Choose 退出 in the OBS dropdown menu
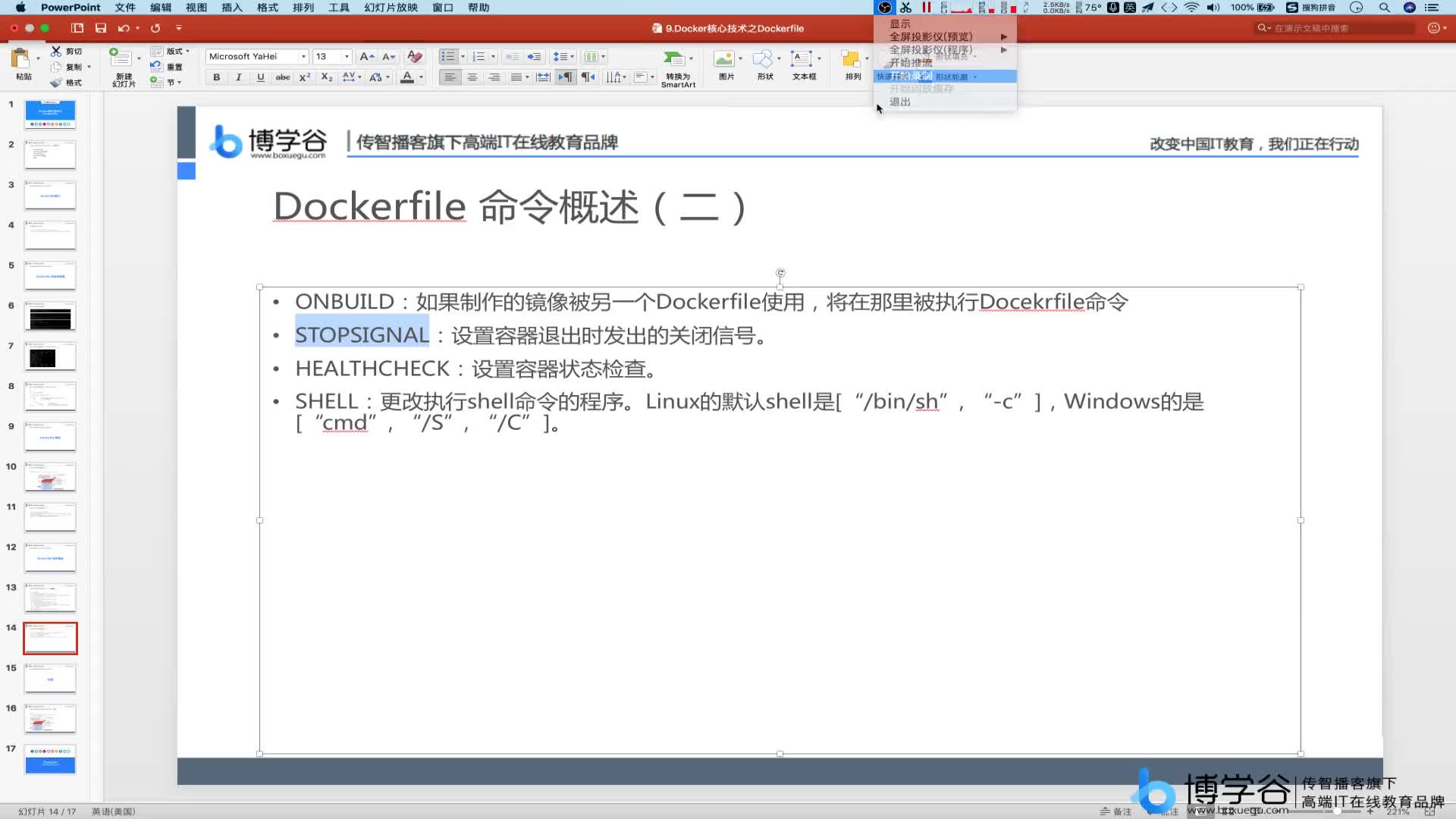 [945, 102]
